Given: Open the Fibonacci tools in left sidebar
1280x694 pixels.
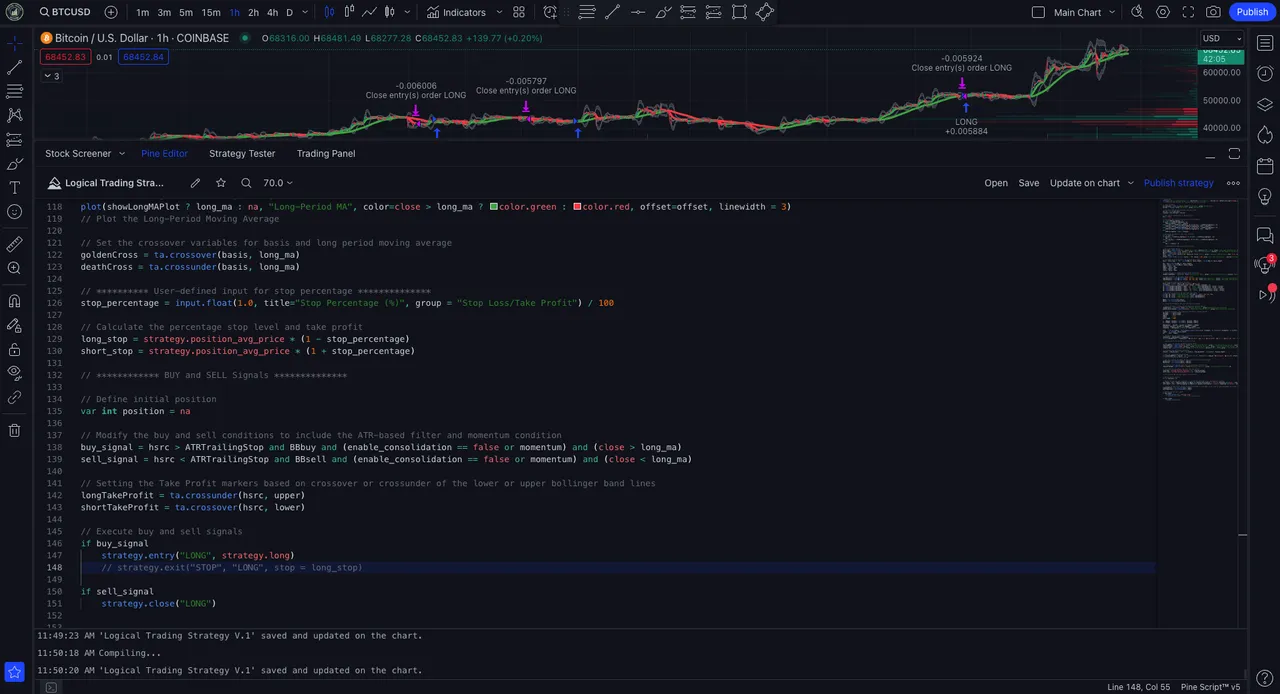Looking at the screenshot, I should click(x=14, y=91).
